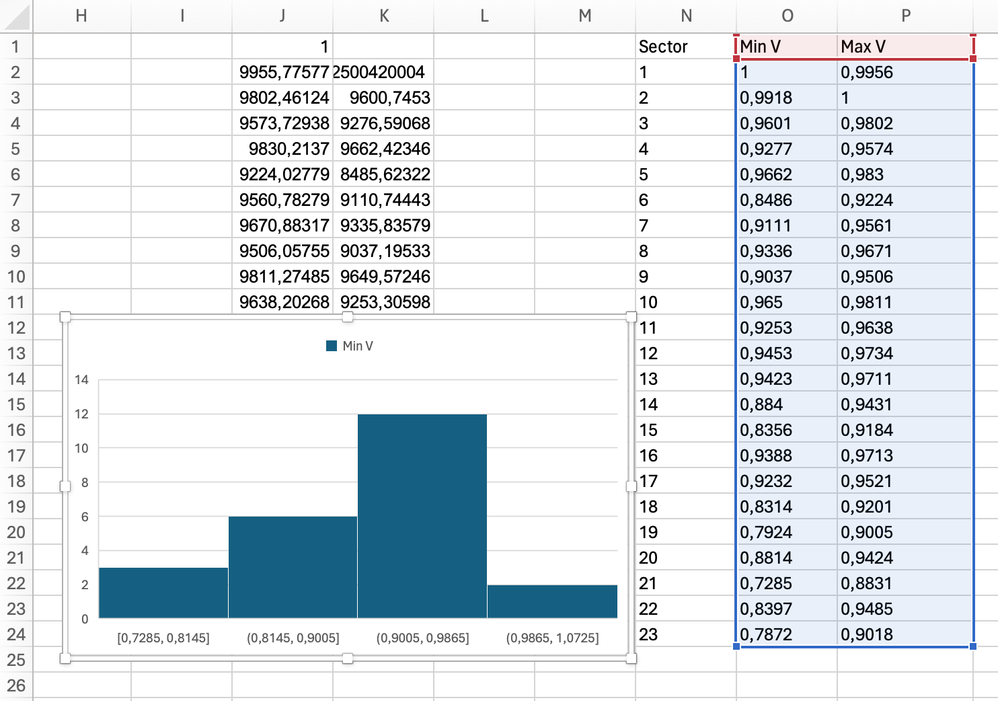Select cell with value 9573,72938
The image size is (998, 701).
click(283, 123)
